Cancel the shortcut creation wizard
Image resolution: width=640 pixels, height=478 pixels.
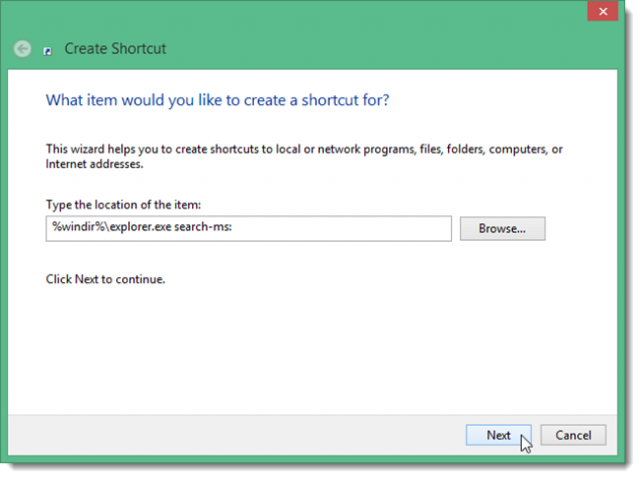coord(573,435)
